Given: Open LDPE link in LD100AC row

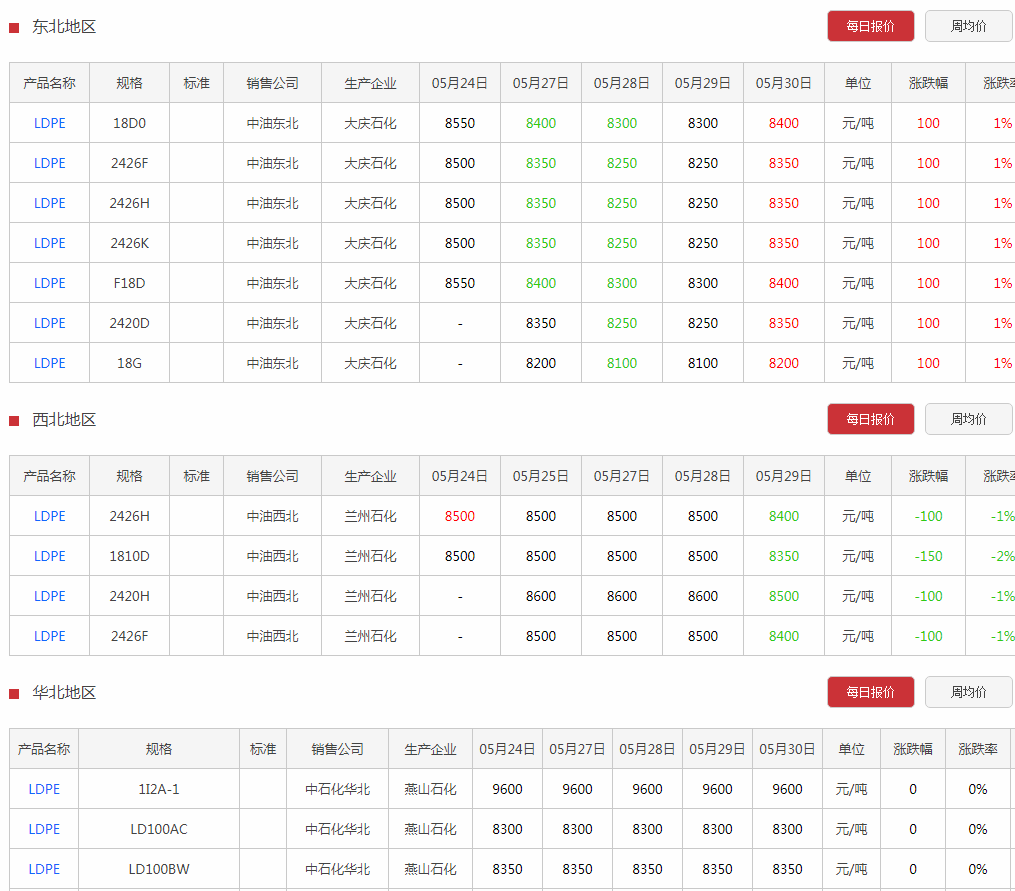Looking at the screenshot, I should point(44,830).
